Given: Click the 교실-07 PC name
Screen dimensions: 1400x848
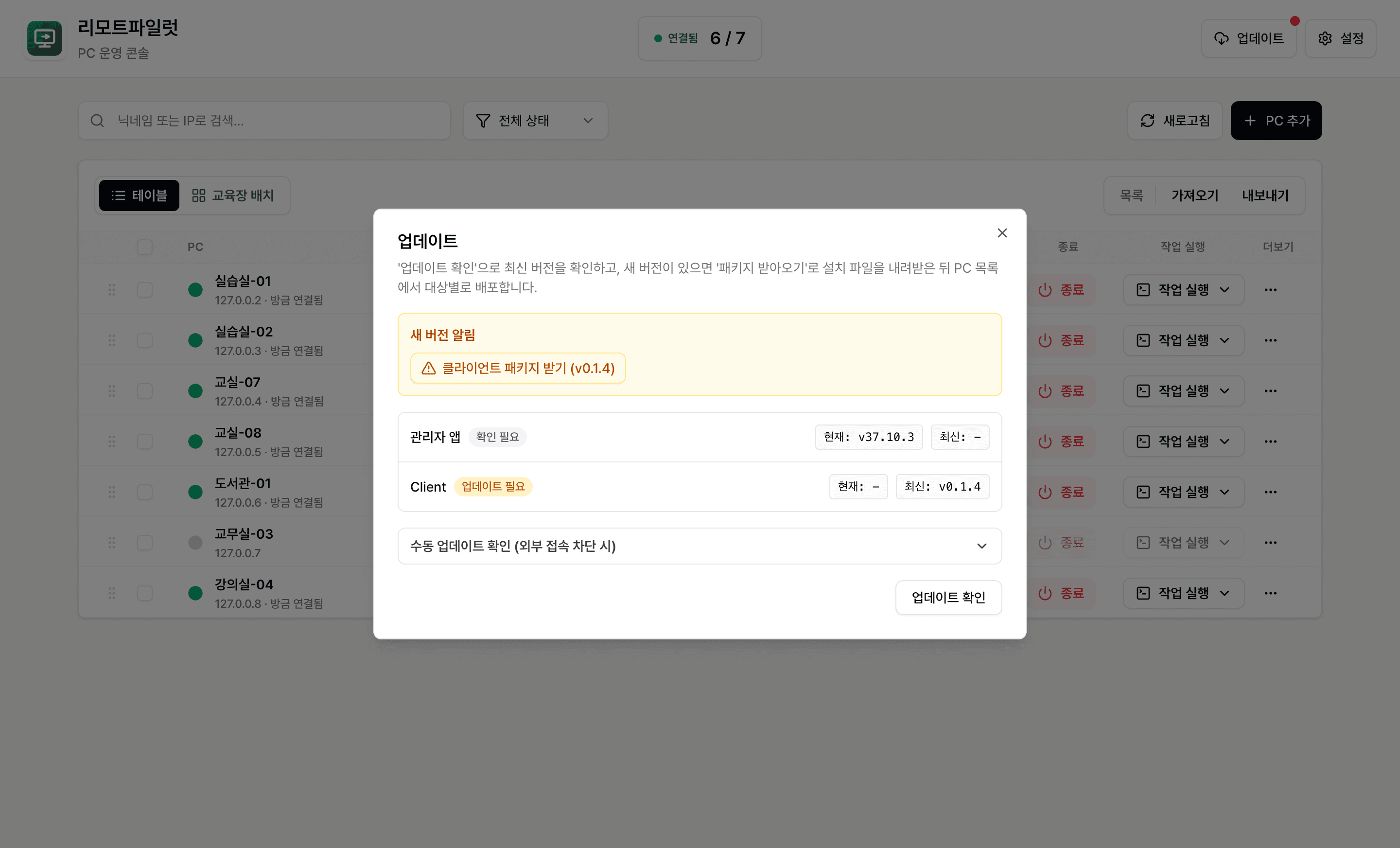Looking at the screenshot, I should point(238,383).
